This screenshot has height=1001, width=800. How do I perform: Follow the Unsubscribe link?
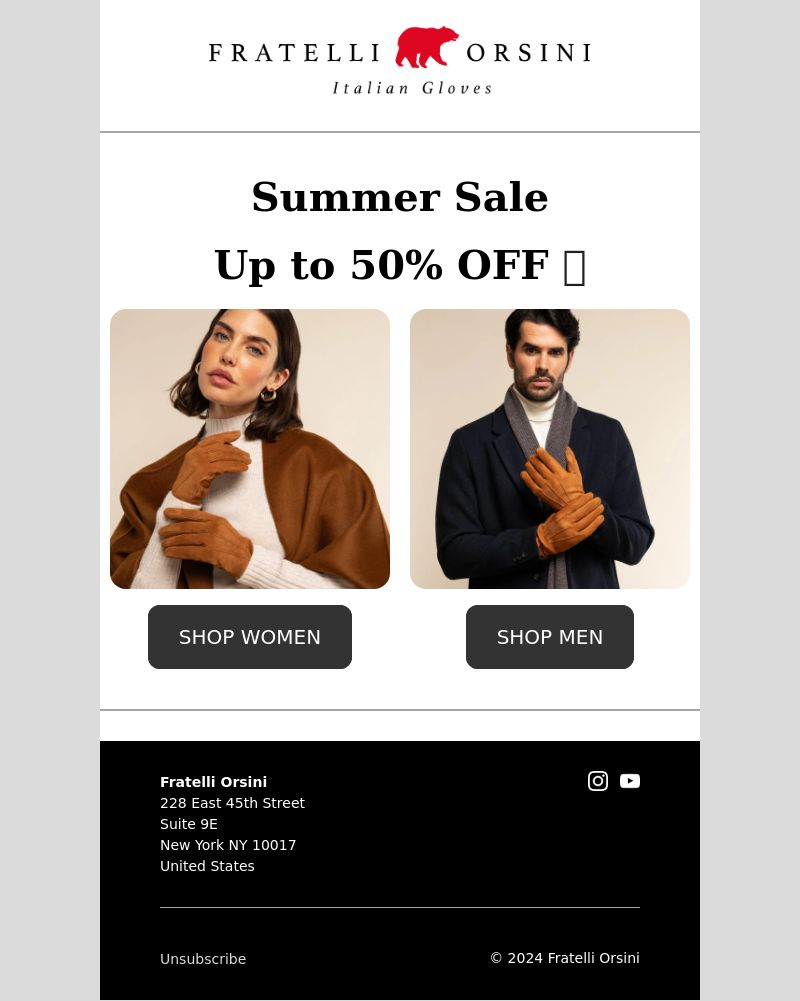point(203,959)
